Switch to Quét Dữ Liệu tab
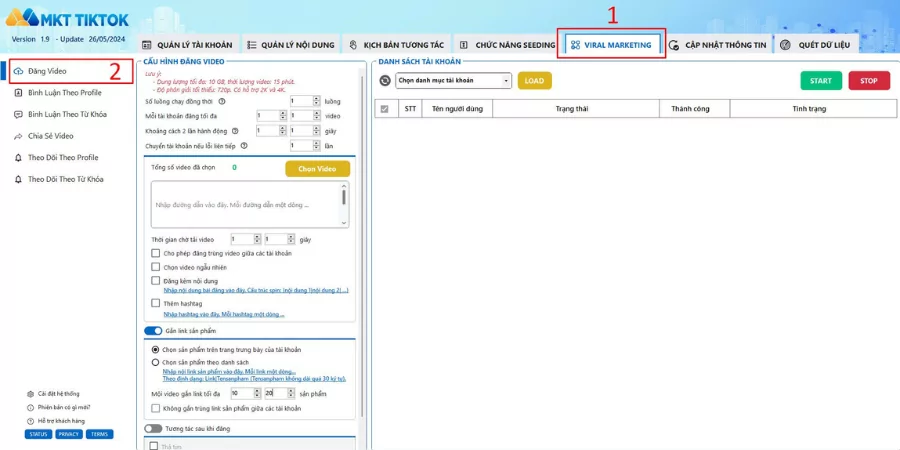This screenshot has width=900, height=450. click(x=817, y=45)
